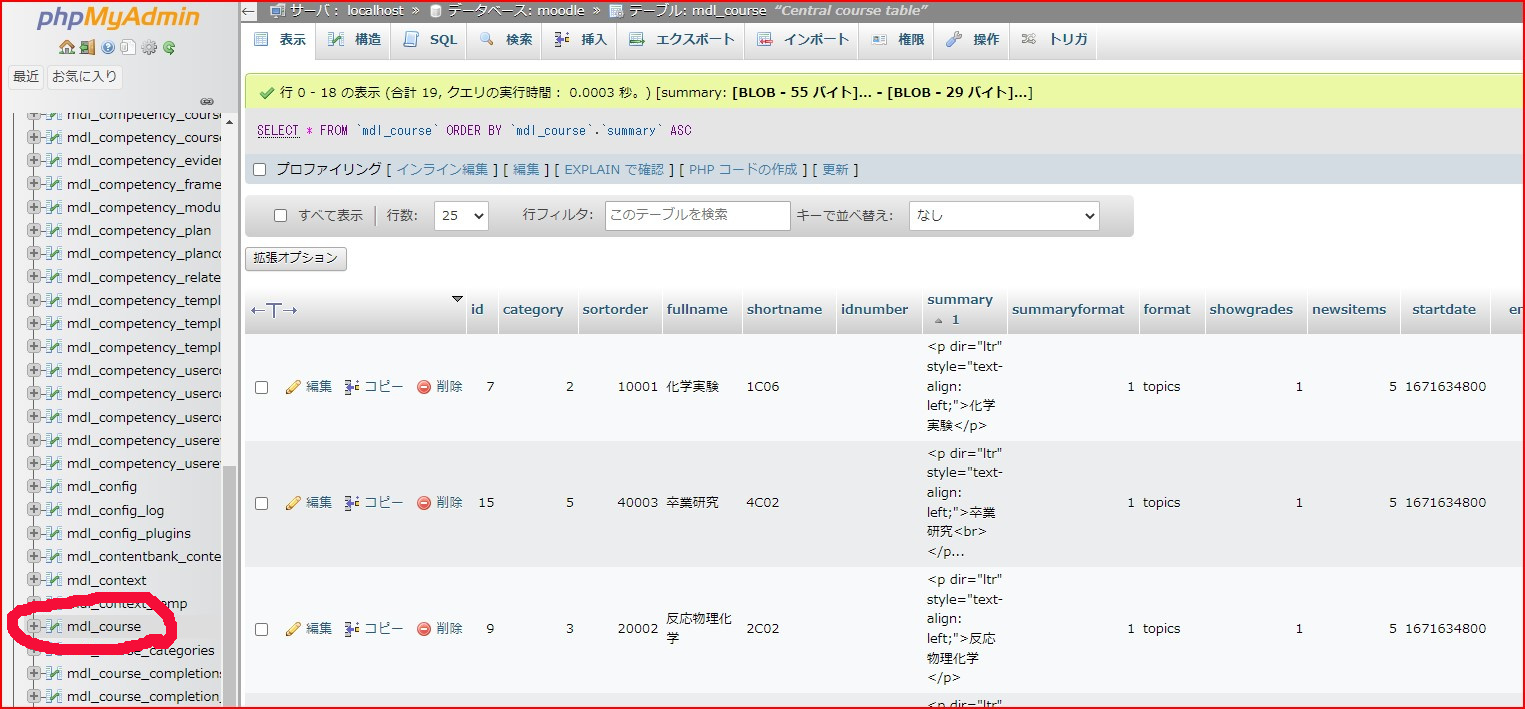Sort by the shortname column header
Image resolution: width=1525 pixels, height=709 pixels.
coord(784,310)
